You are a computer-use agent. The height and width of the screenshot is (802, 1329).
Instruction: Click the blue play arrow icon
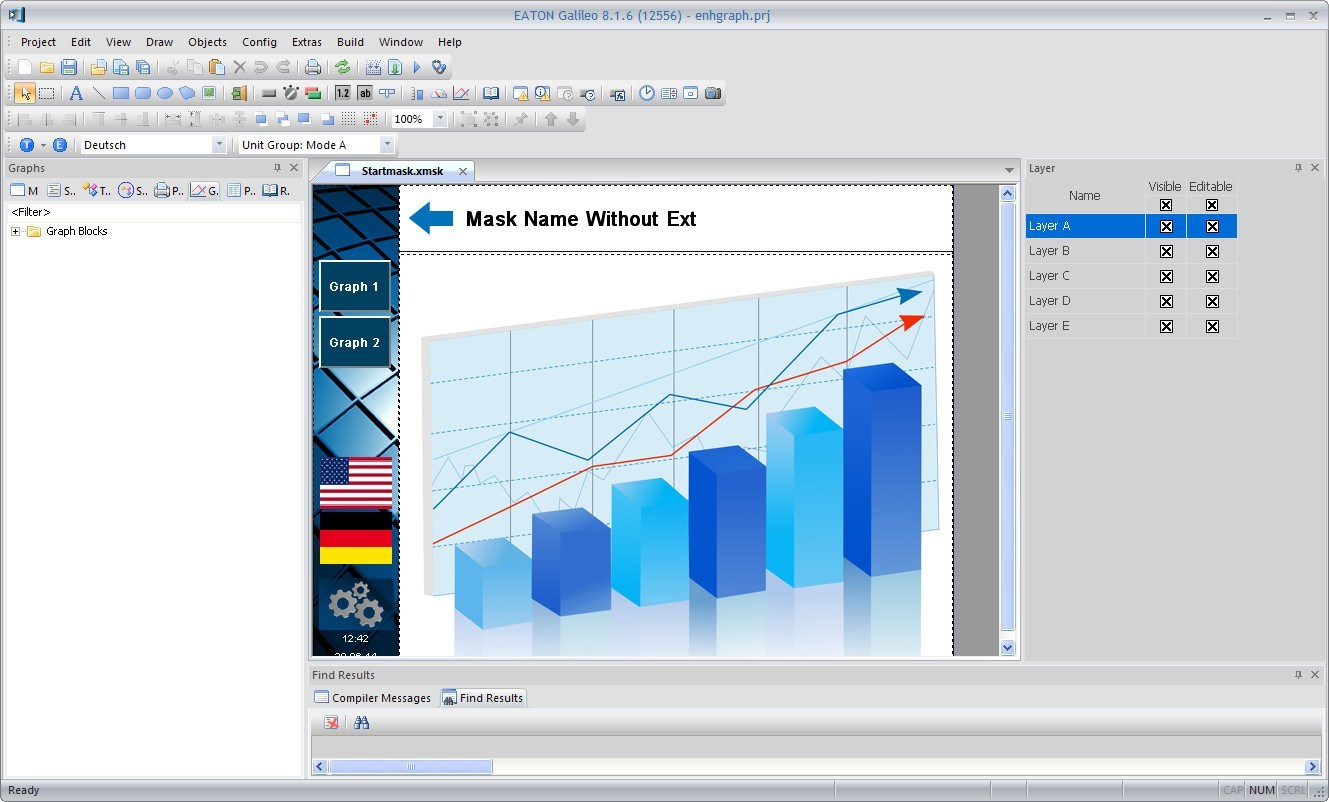pyautogui.click(x=417, y=67)
